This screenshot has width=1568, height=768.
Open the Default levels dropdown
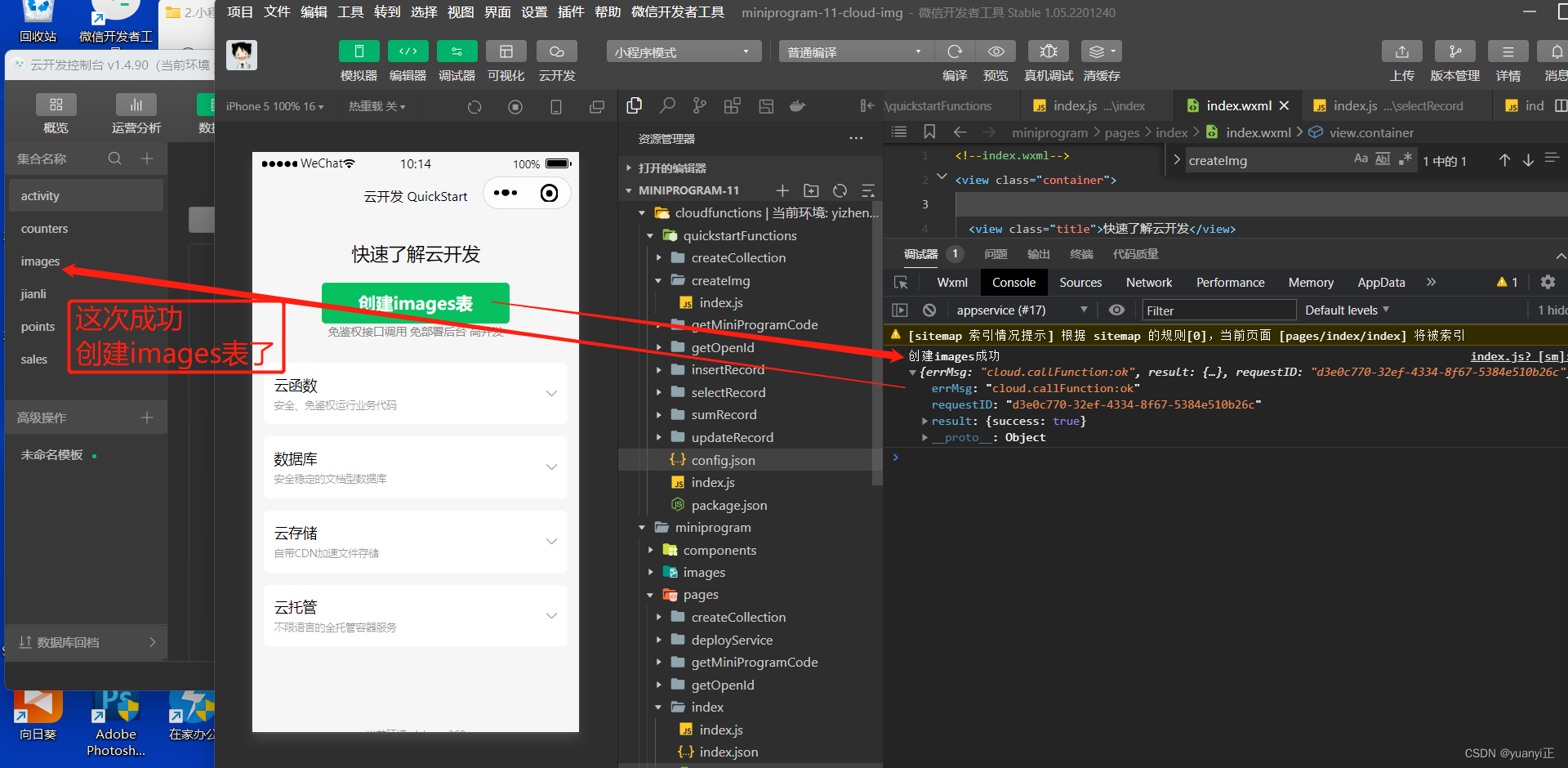1347,310
